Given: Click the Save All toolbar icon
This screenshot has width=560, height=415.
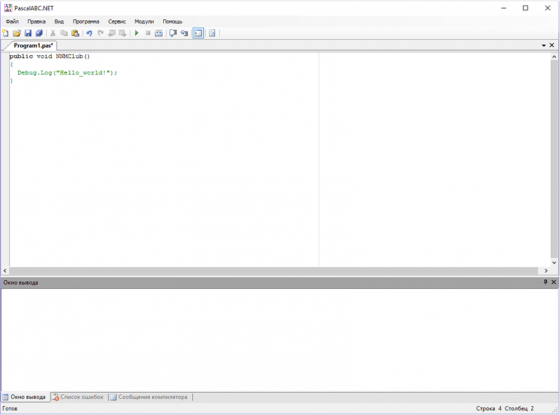Looking at the screenshot, I should [39, 33].
